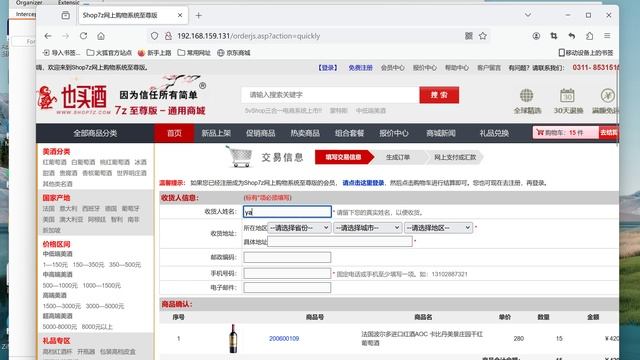Click the 手机号码 input field

tap(287, 273)
